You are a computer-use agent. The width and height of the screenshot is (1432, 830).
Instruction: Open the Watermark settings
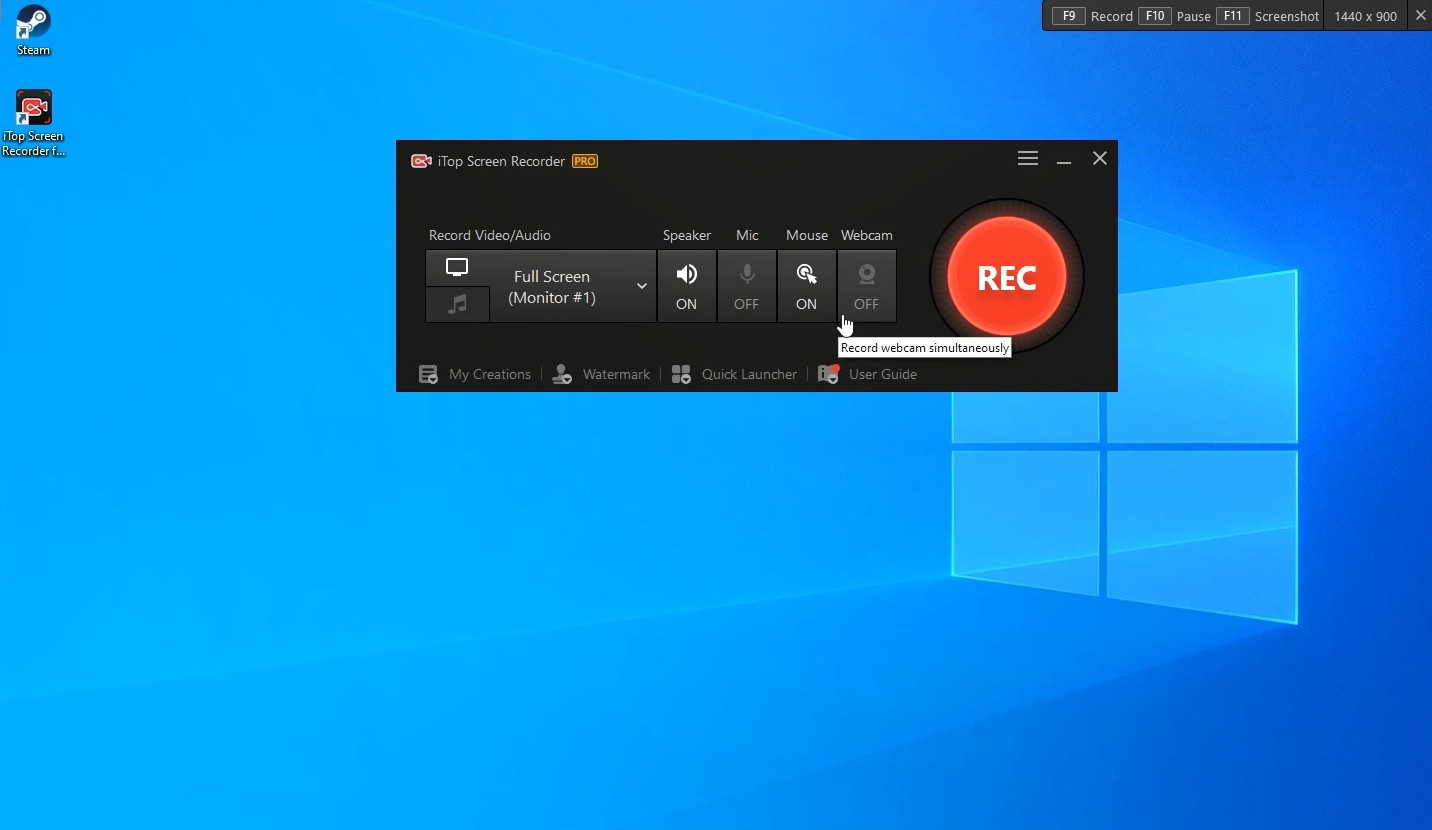point(602,374)
